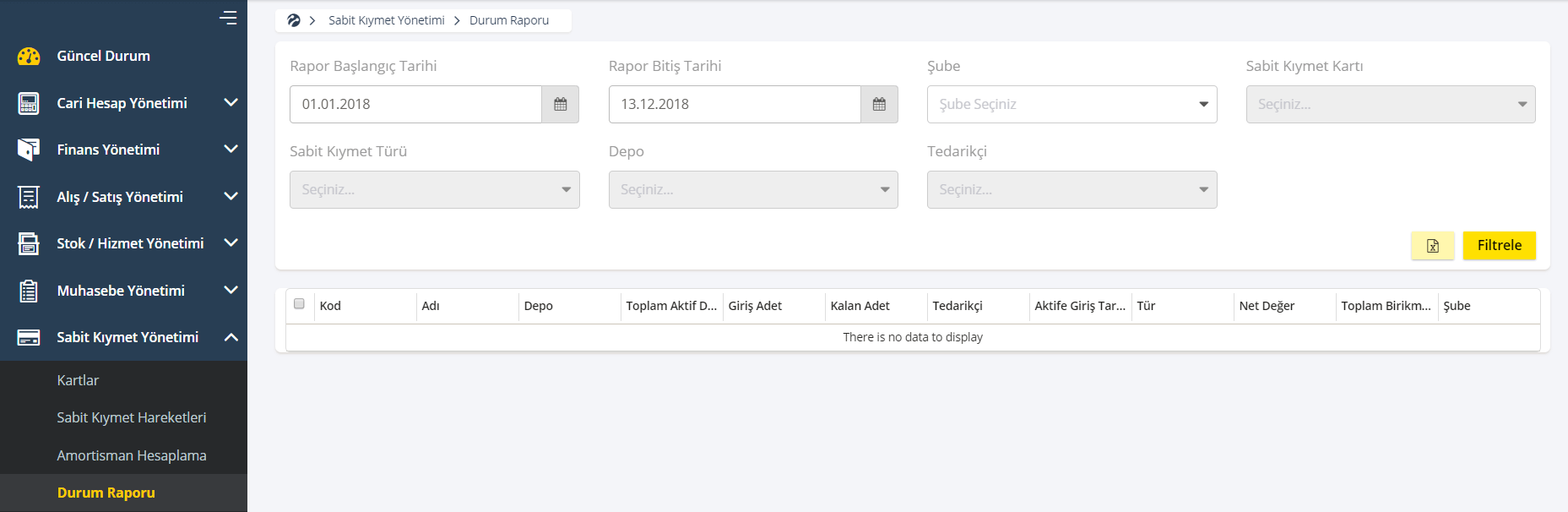1568x512 pixels.
Task: Sort by Adı column header
Action: pyautogui.click(x=467, y=306)
